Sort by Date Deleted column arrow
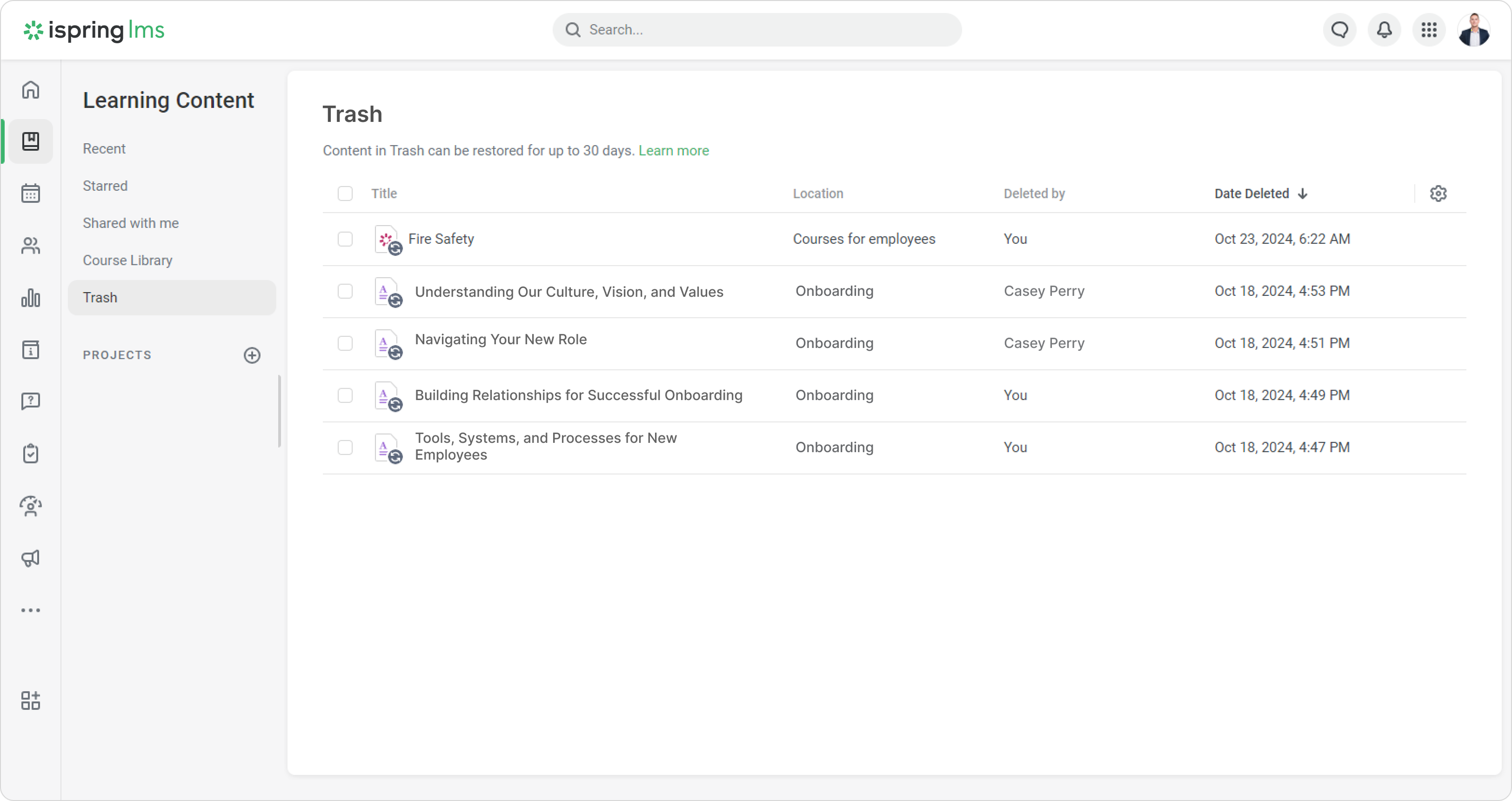Viewport: 1512px width, 801px height. [1303, 194]
